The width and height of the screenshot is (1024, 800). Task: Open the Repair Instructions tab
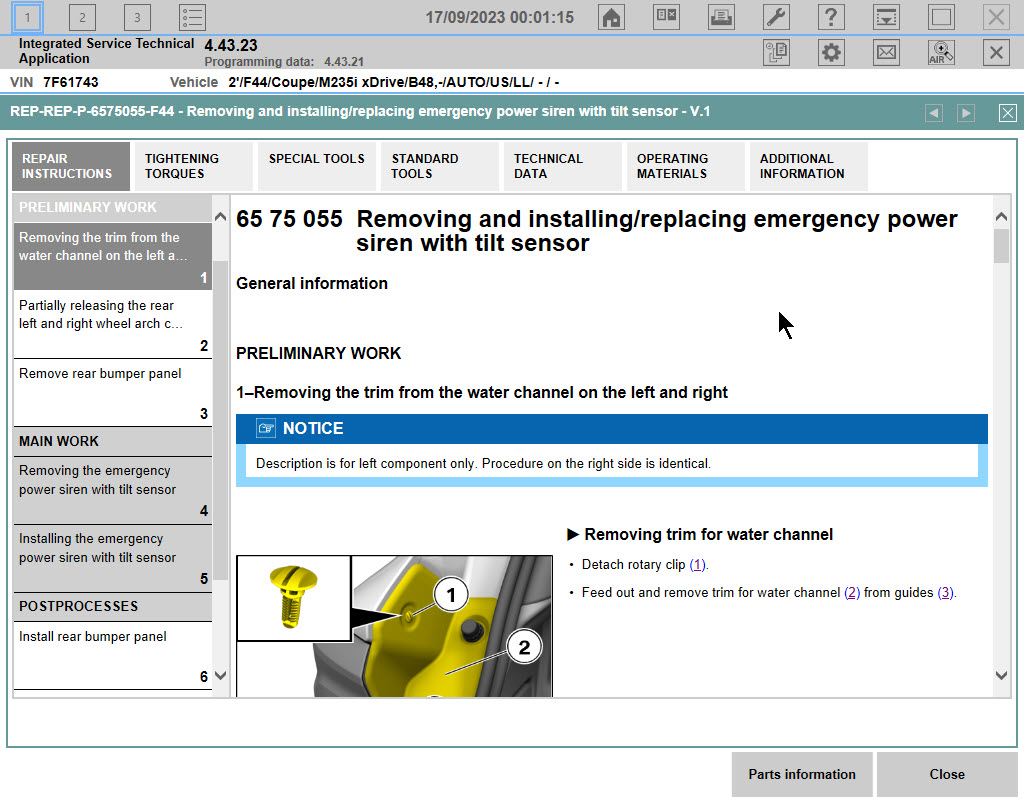click(71, 167)
